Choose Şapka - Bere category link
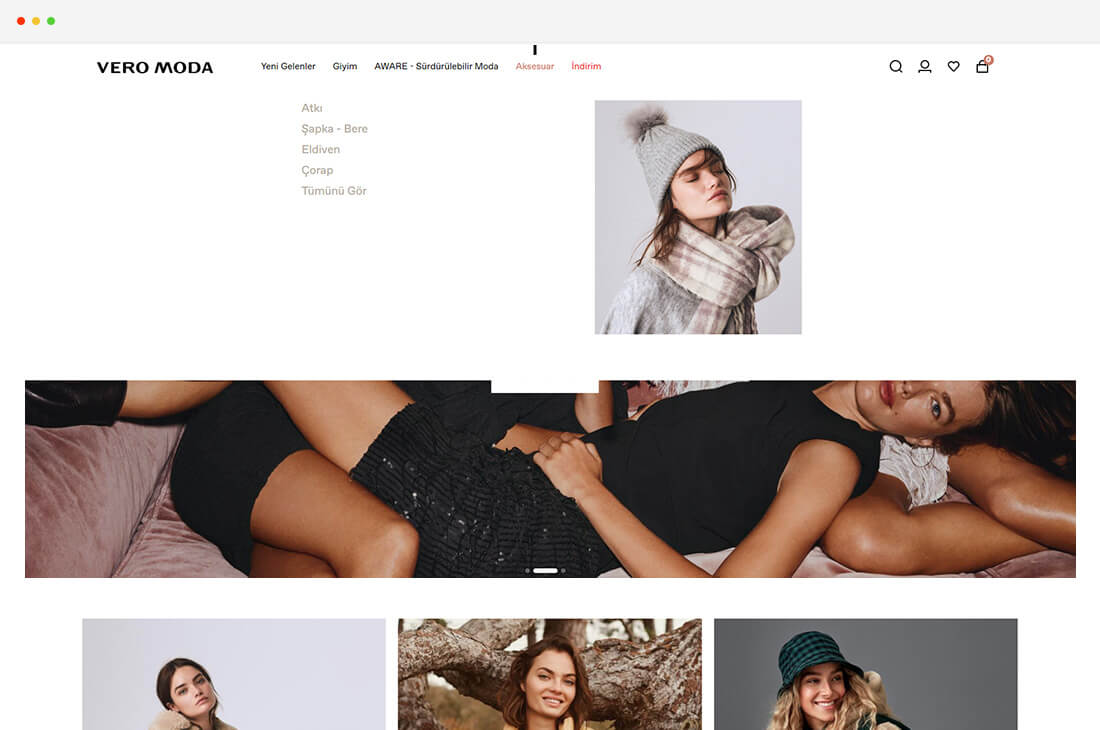 tap(335, 129)
